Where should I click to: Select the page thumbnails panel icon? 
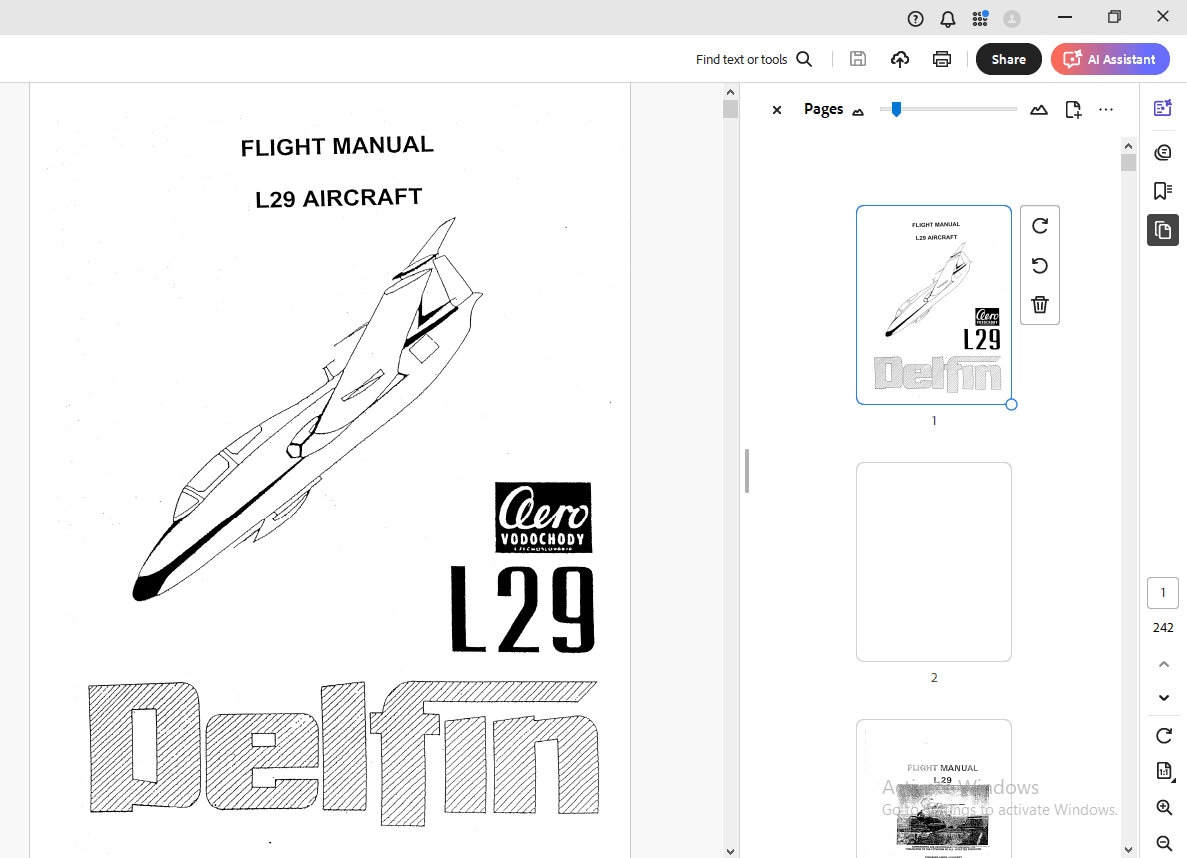pos(1163,230)
